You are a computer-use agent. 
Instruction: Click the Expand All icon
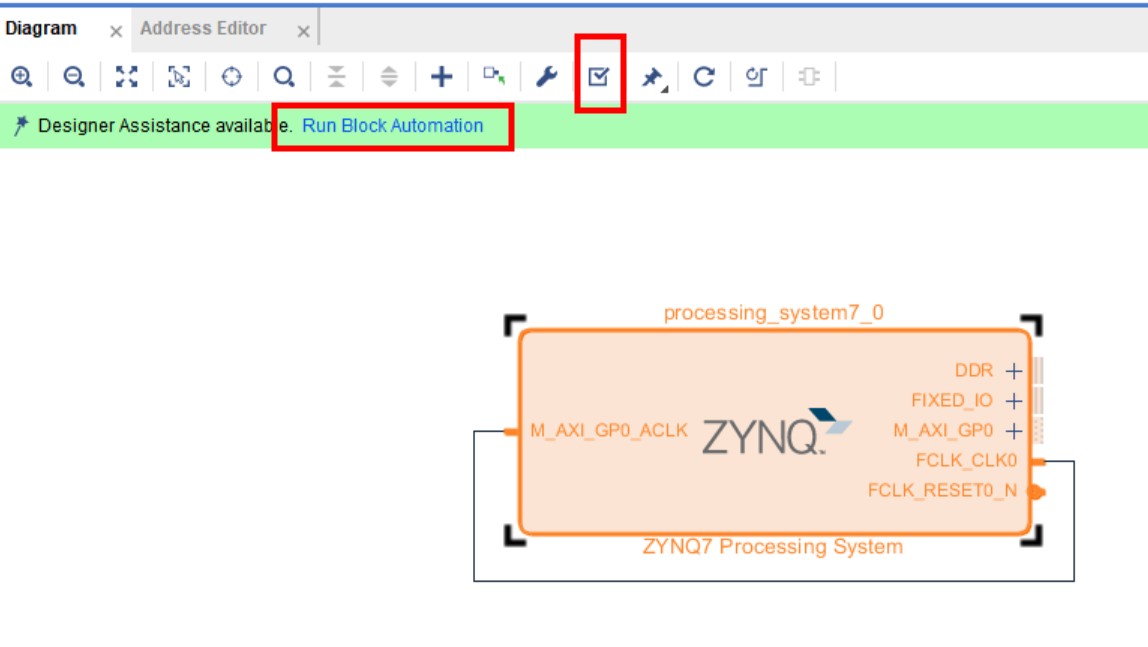coord(389,76)
